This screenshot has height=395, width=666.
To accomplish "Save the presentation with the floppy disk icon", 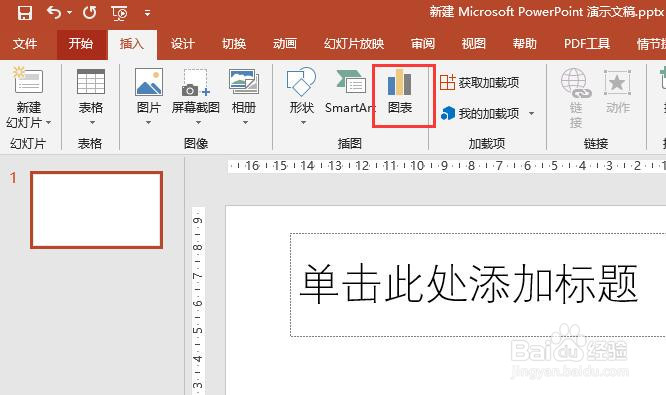I will click(x=25, y=13).
